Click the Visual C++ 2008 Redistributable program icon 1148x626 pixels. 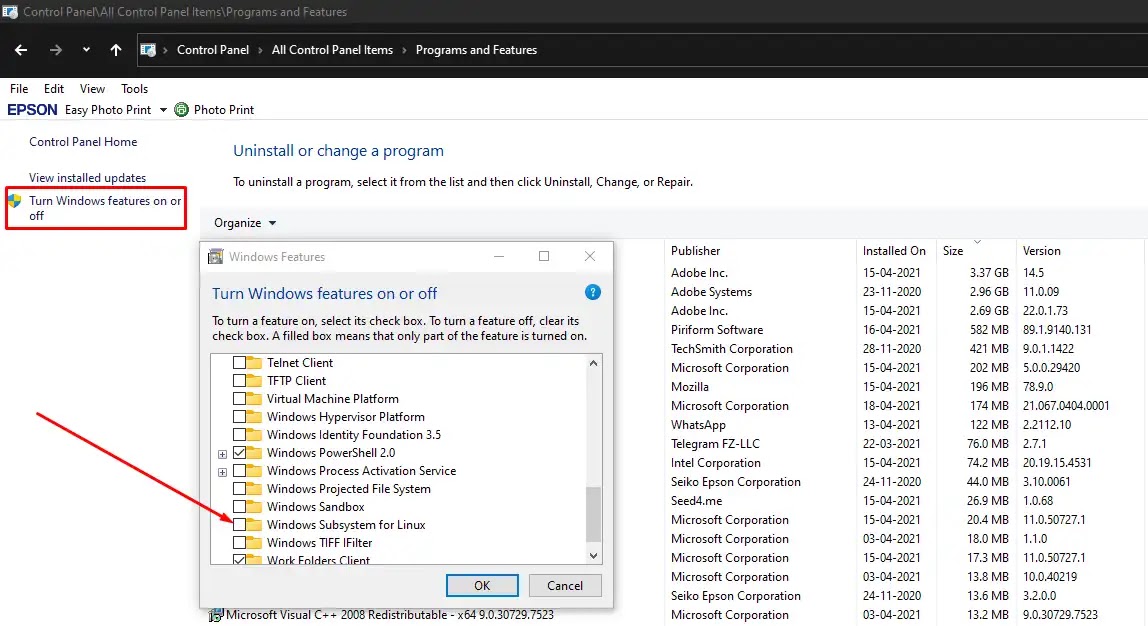click(x=215, y=616)
